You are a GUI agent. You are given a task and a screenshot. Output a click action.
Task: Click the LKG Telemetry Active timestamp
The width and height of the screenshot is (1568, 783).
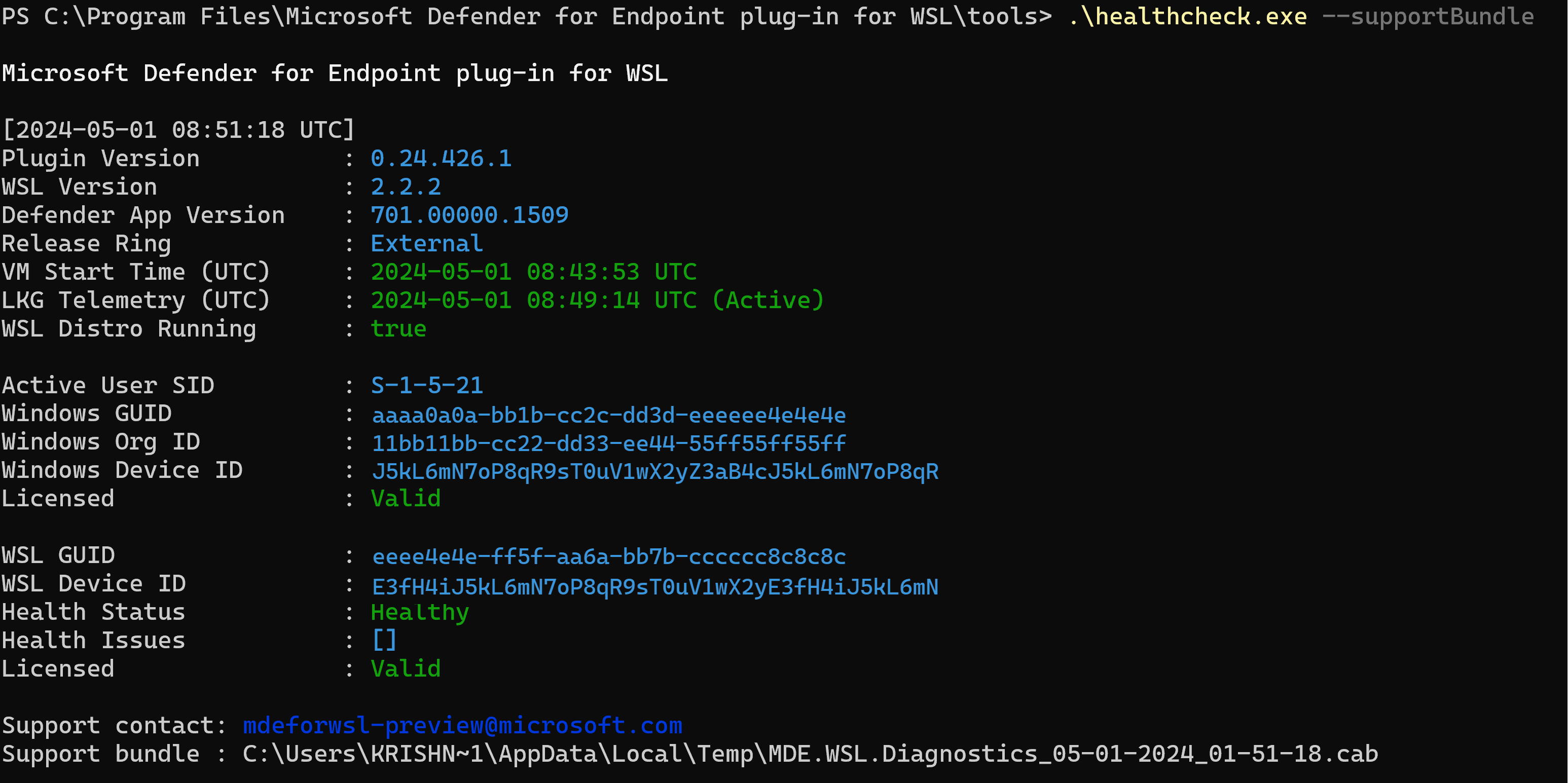(x=597, y=300)
